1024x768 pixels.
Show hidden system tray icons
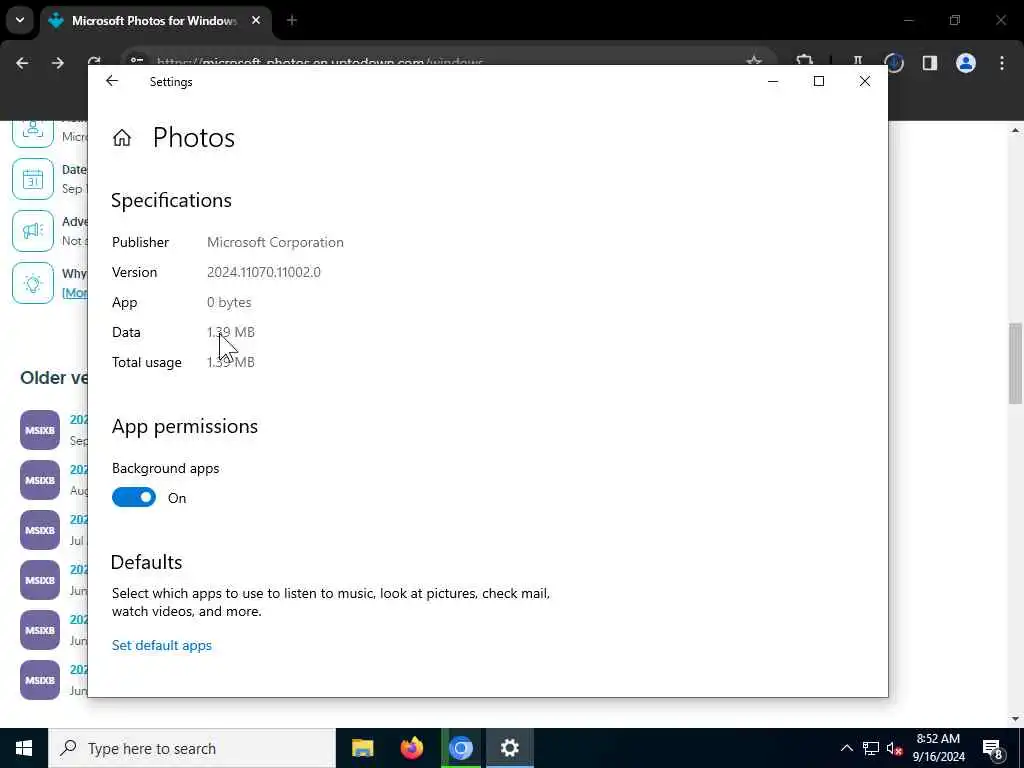[846, 748]
